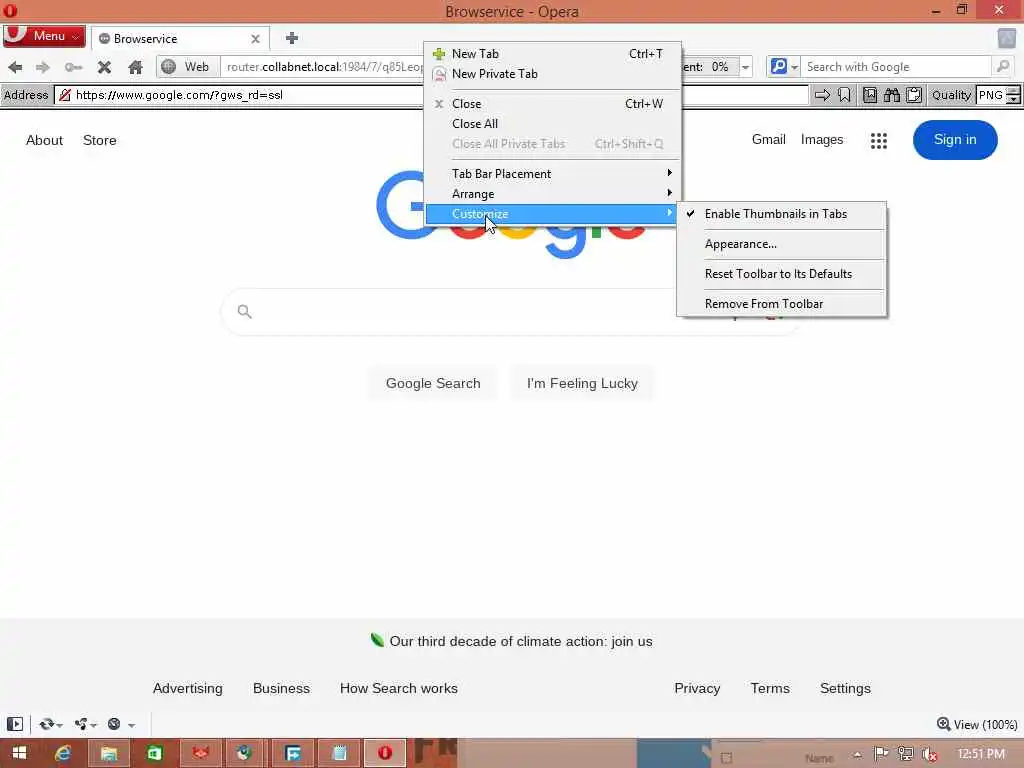This screenshot has width=1024, height=768.
Task: Click the insecure-connection icon next to the URL
Action: pos(65,95)
